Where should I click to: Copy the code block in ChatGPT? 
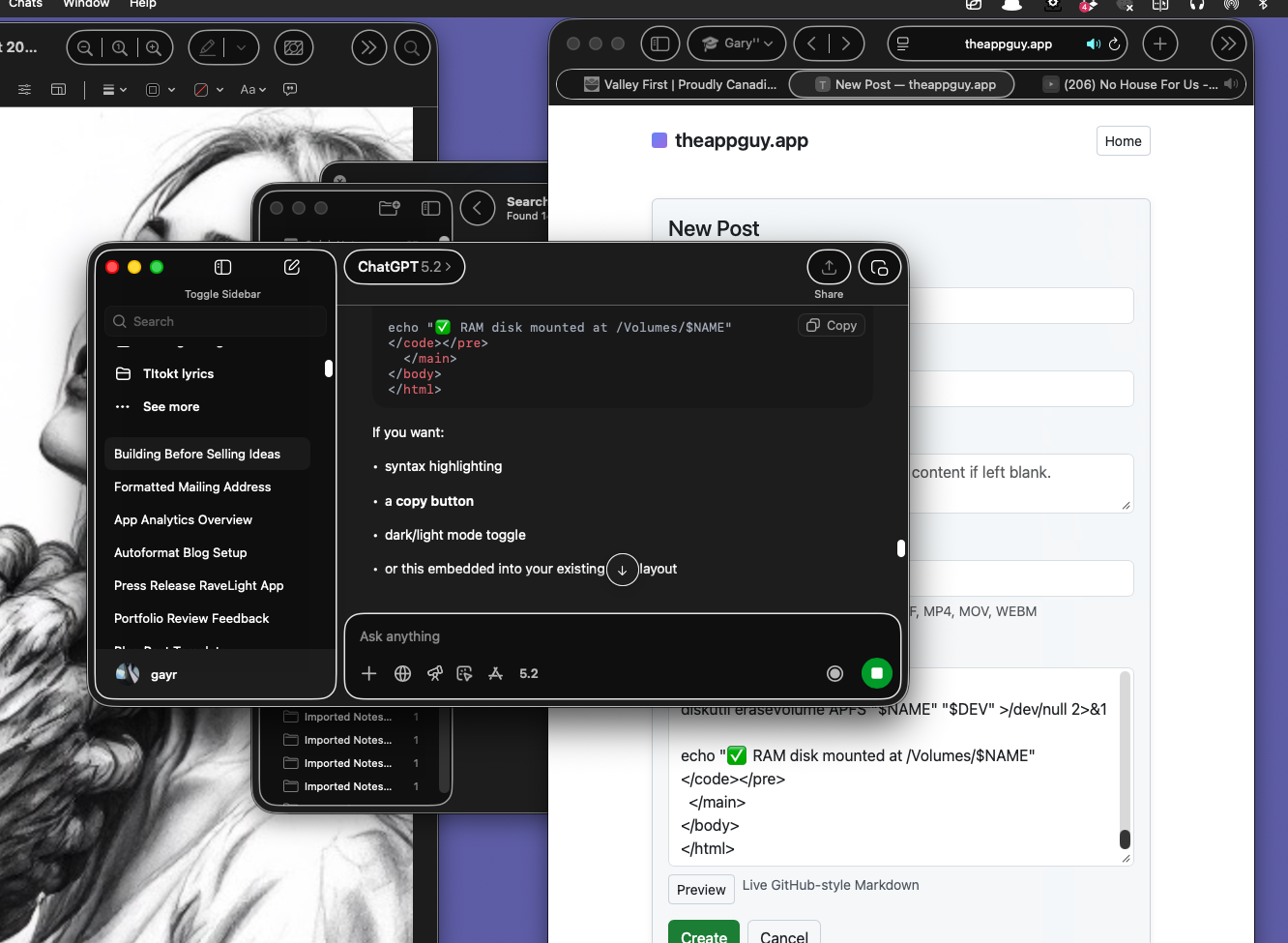(831, 325)
